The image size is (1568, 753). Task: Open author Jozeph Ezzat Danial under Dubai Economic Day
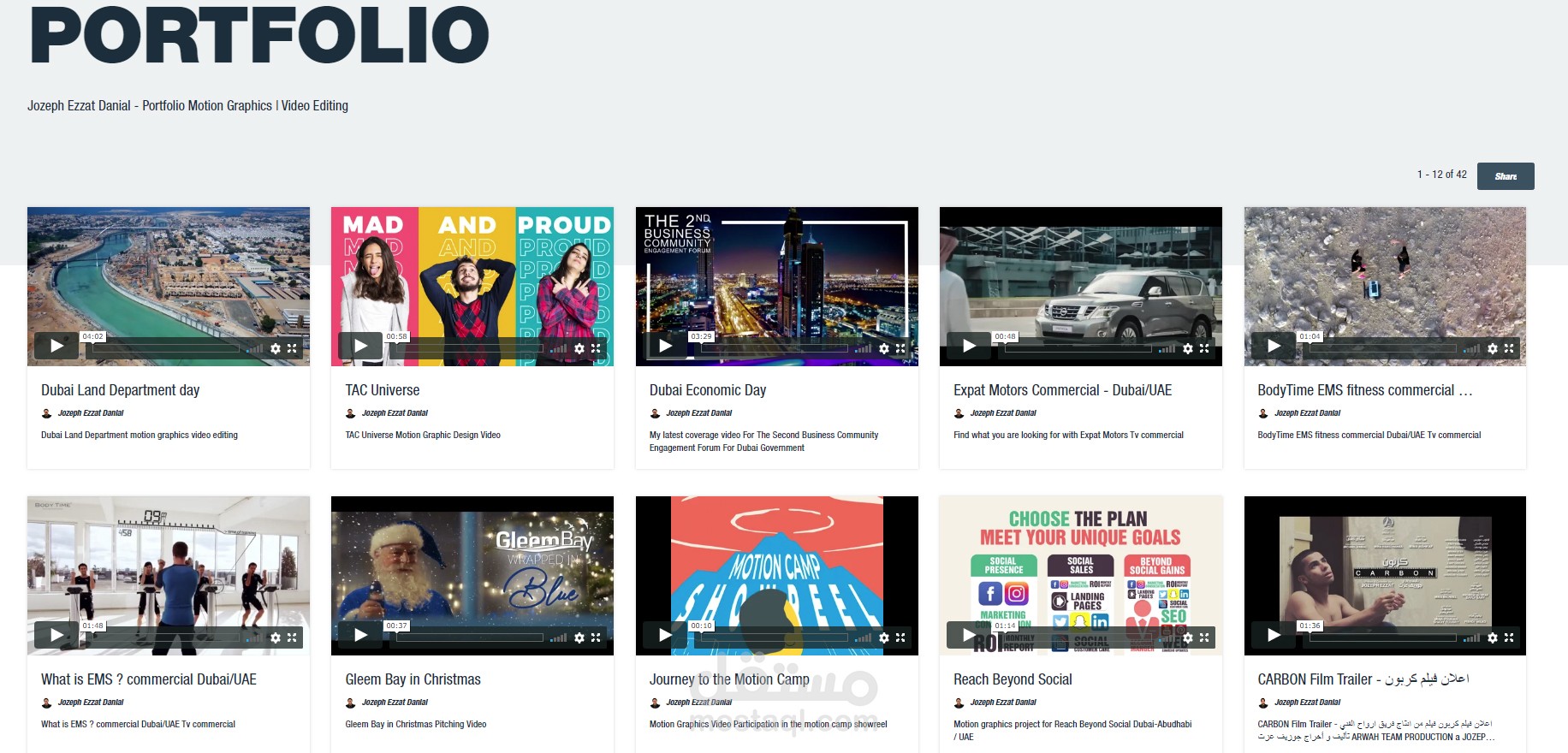pos(699,413)
